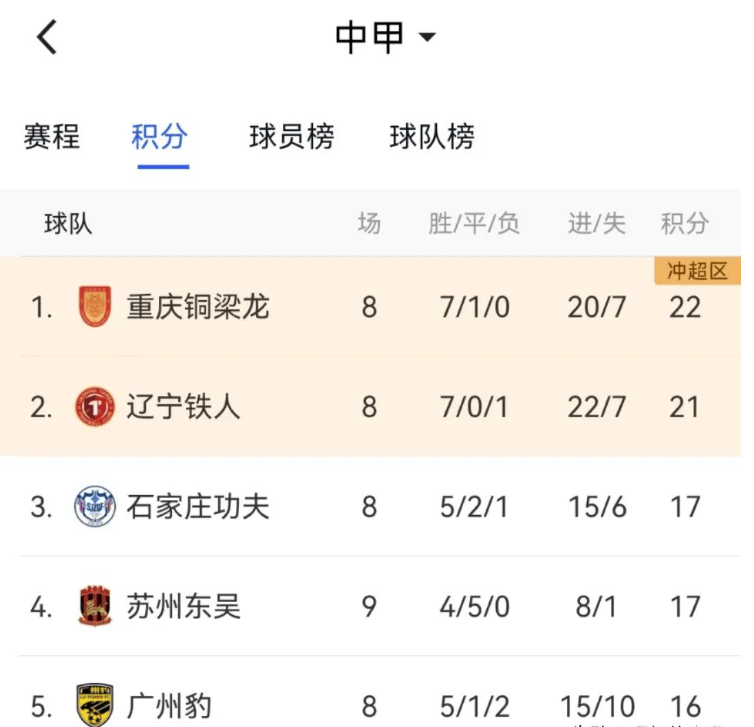Open 石家庄功夫 team name link
This screenshot has height=727, width=754.
point(198,507)
